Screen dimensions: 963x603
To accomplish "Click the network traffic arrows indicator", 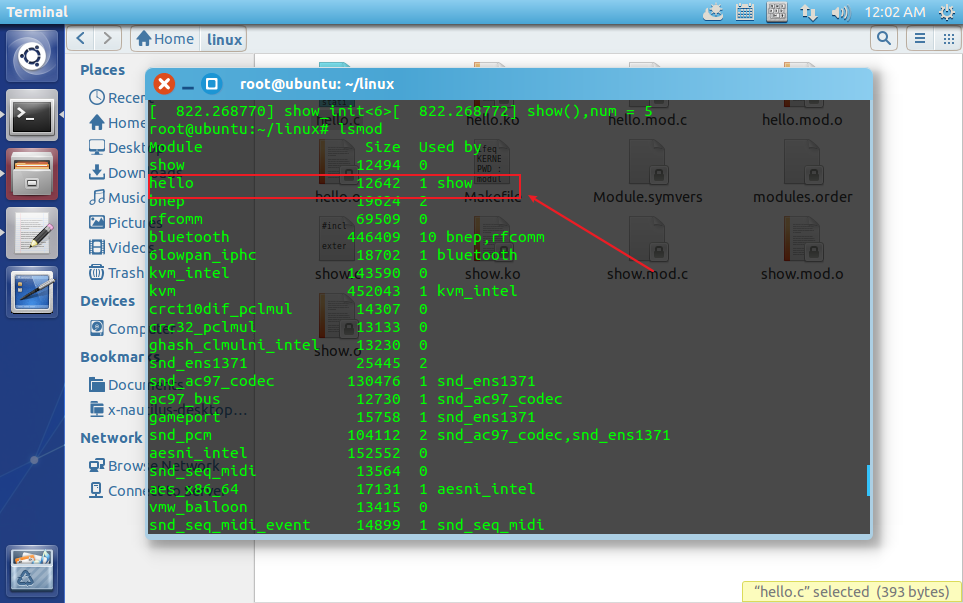I will point(808,12).
